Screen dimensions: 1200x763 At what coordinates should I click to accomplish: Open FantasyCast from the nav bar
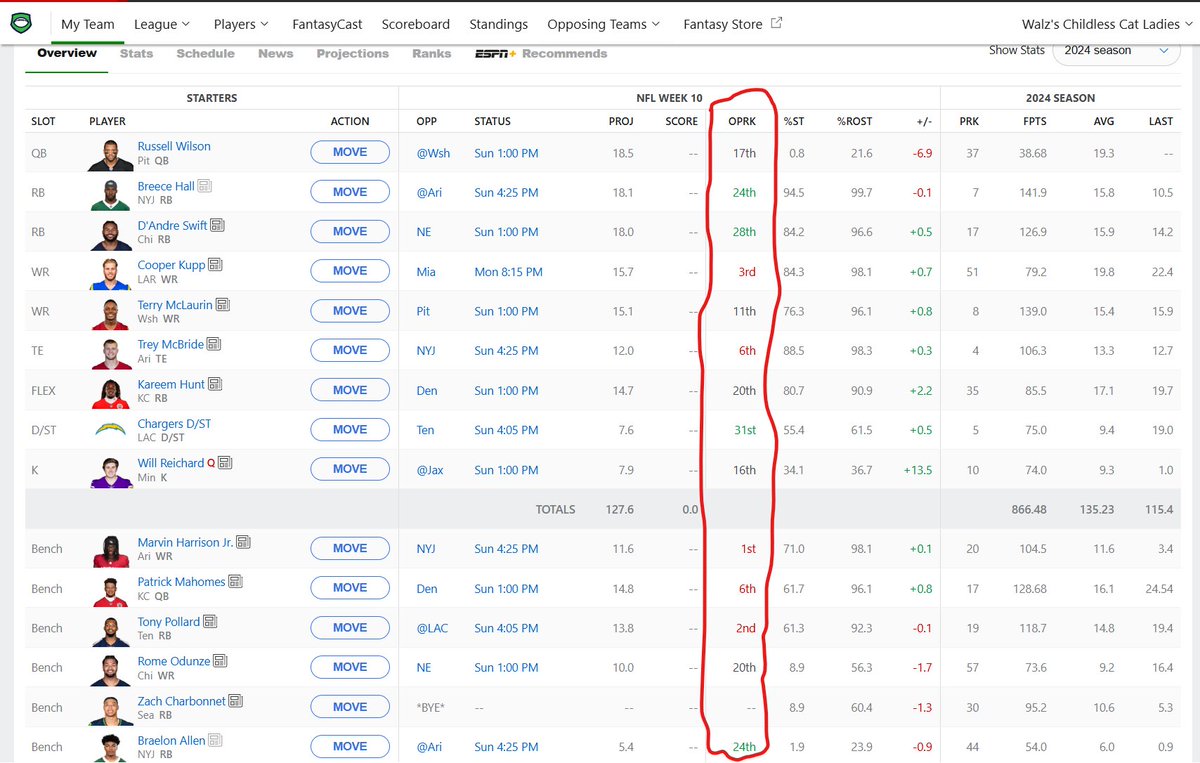327,24
